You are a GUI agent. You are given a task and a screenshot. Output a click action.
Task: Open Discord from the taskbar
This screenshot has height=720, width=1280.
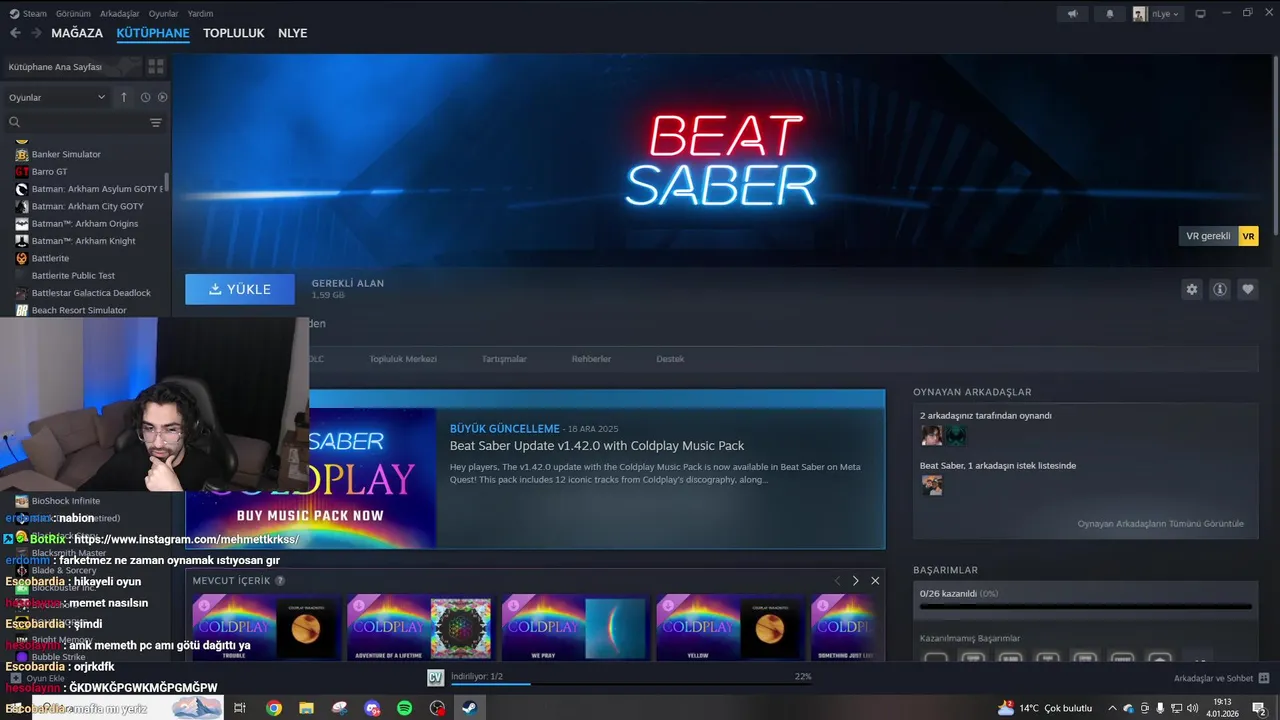372,708
